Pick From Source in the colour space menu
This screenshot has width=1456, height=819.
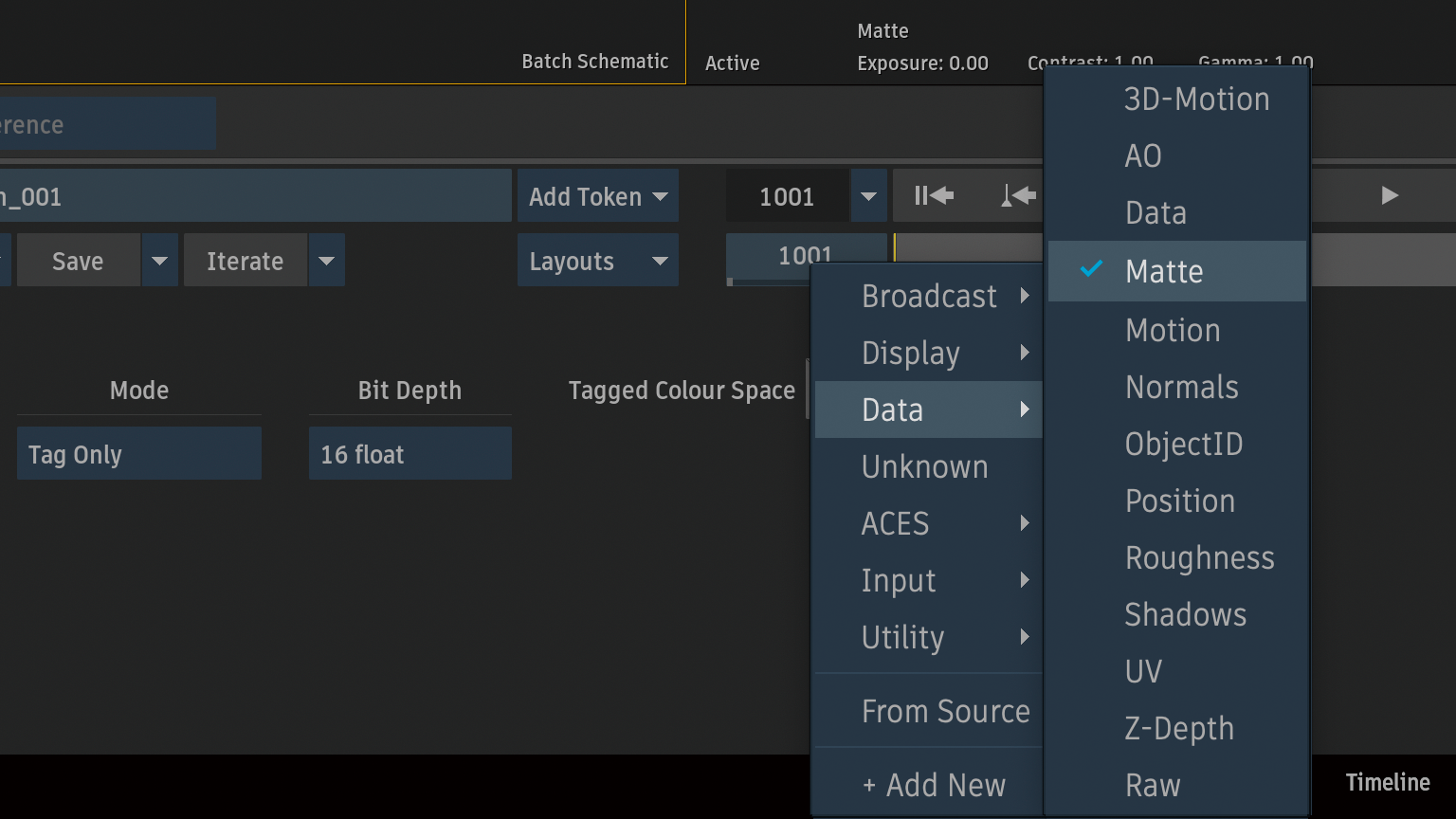(x=944, y=712)
